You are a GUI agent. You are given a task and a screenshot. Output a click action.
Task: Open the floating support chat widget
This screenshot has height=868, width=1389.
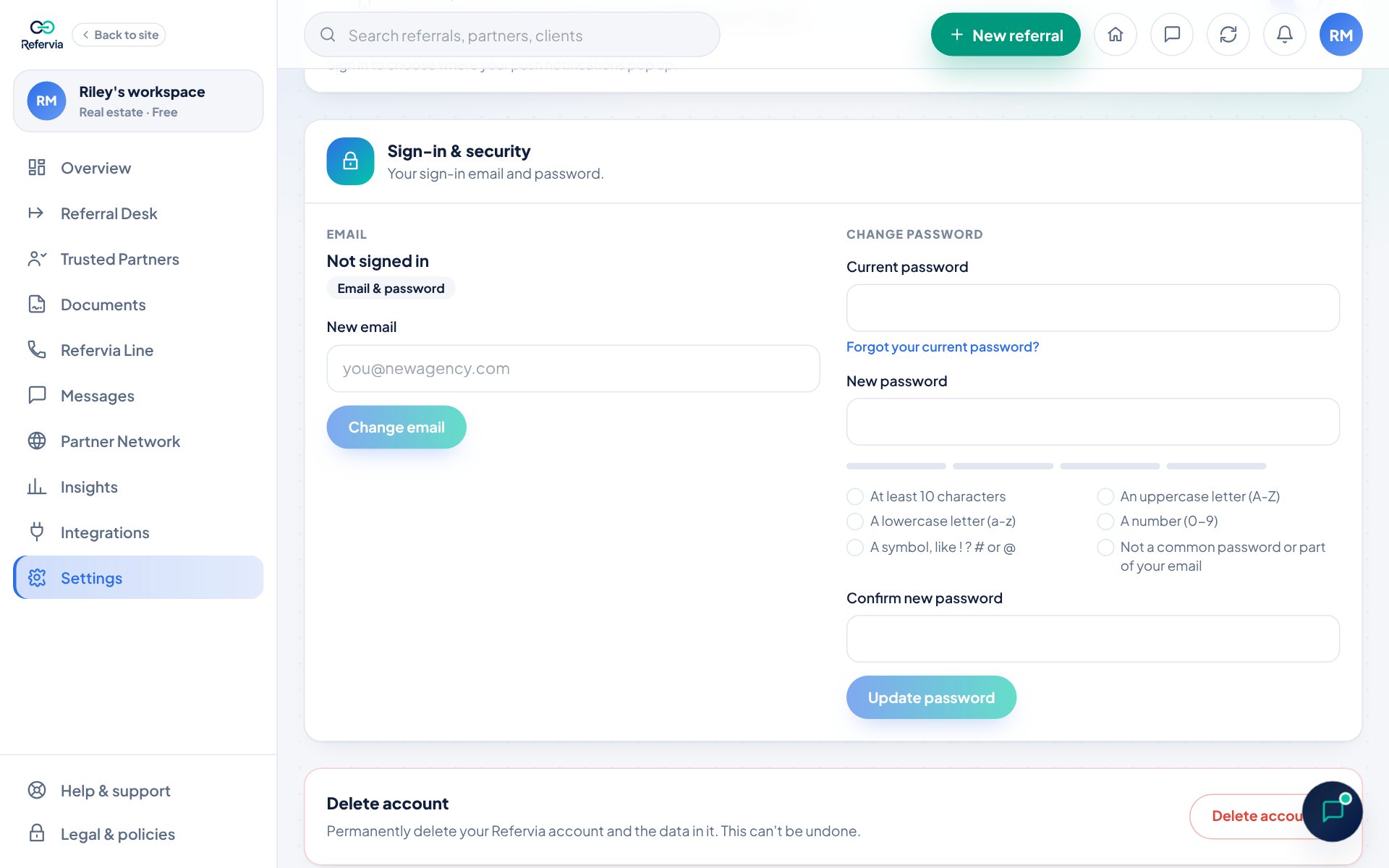(1333, 811)
